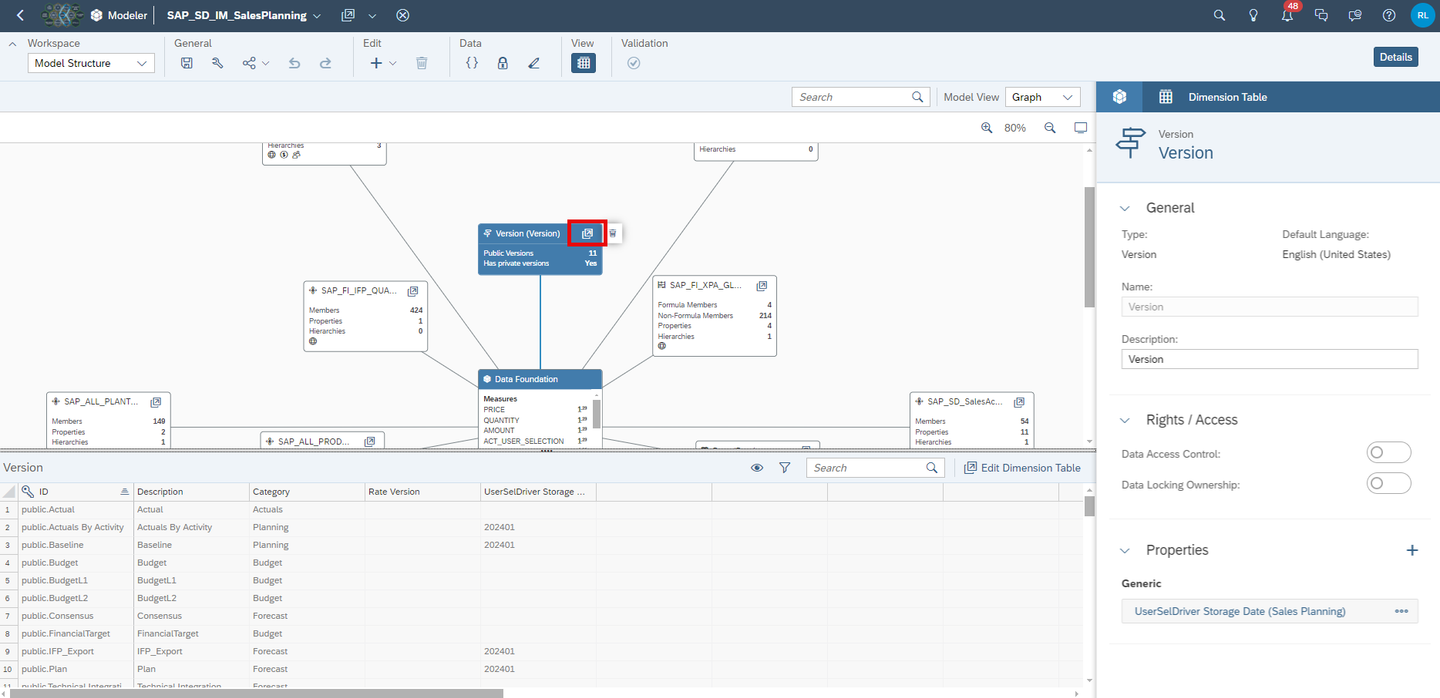The height and width of the screenshot is (698, 1440).
Task: Click the Category column header
Action: (x=307, y=492)
